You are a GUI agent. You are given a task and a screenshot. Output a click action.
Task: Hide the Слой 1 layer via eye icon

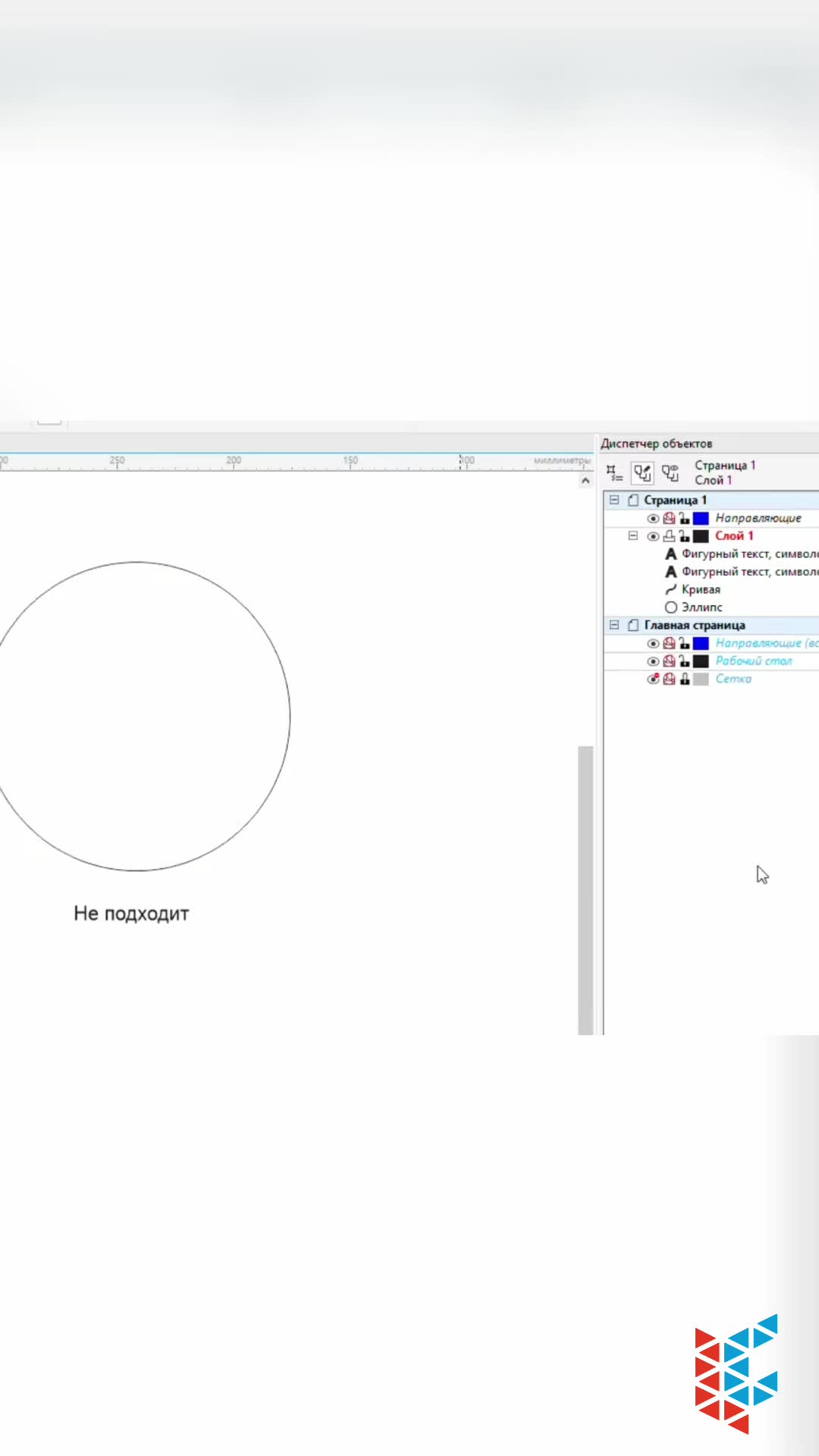[653, 536]
